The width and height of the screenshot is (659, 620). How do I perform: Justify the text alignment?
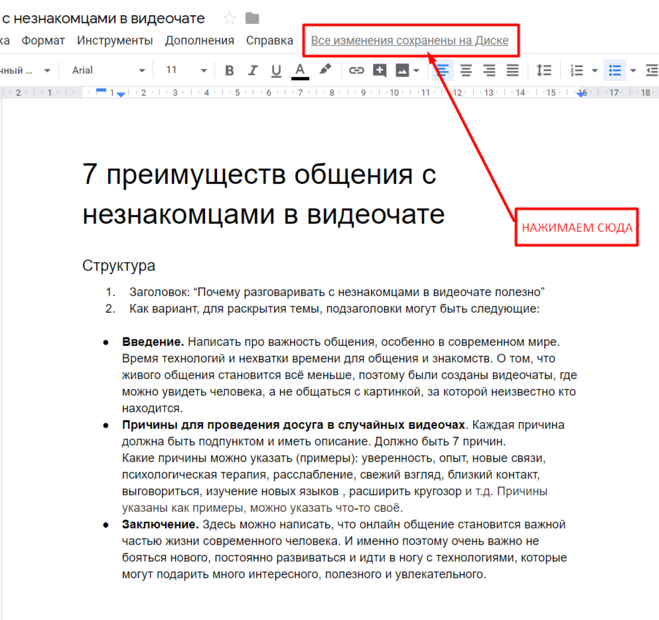[512, 70]
